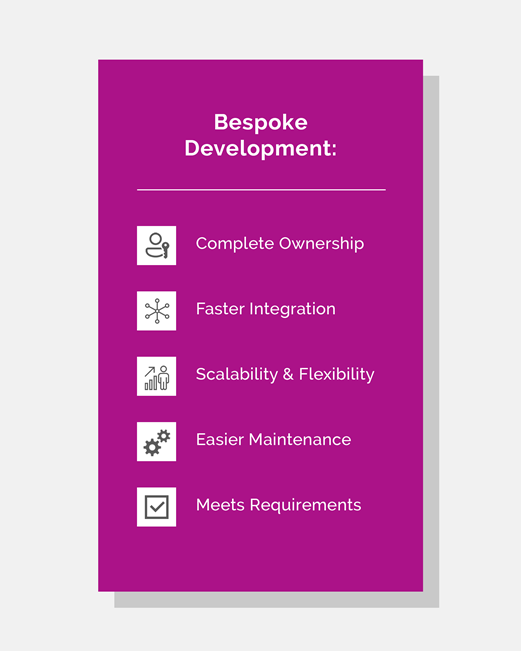521x651 pixels.
Task: Select the Easier Maintenance label
Action: point(273,440)
